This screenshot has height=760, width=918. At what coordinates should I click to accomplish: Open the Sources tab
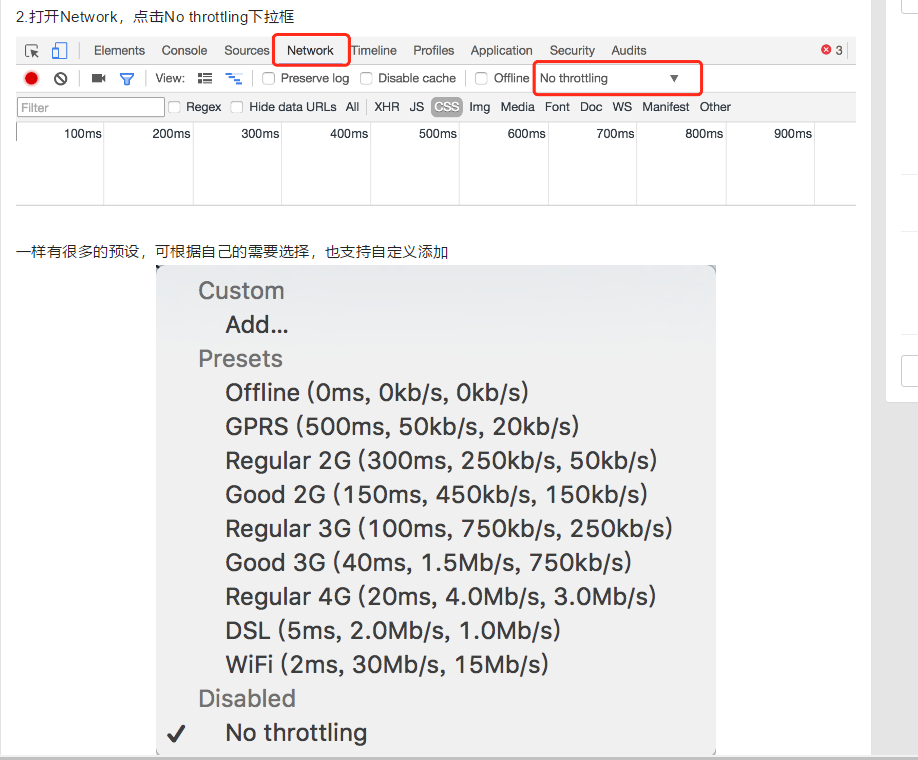click(246, 50)
